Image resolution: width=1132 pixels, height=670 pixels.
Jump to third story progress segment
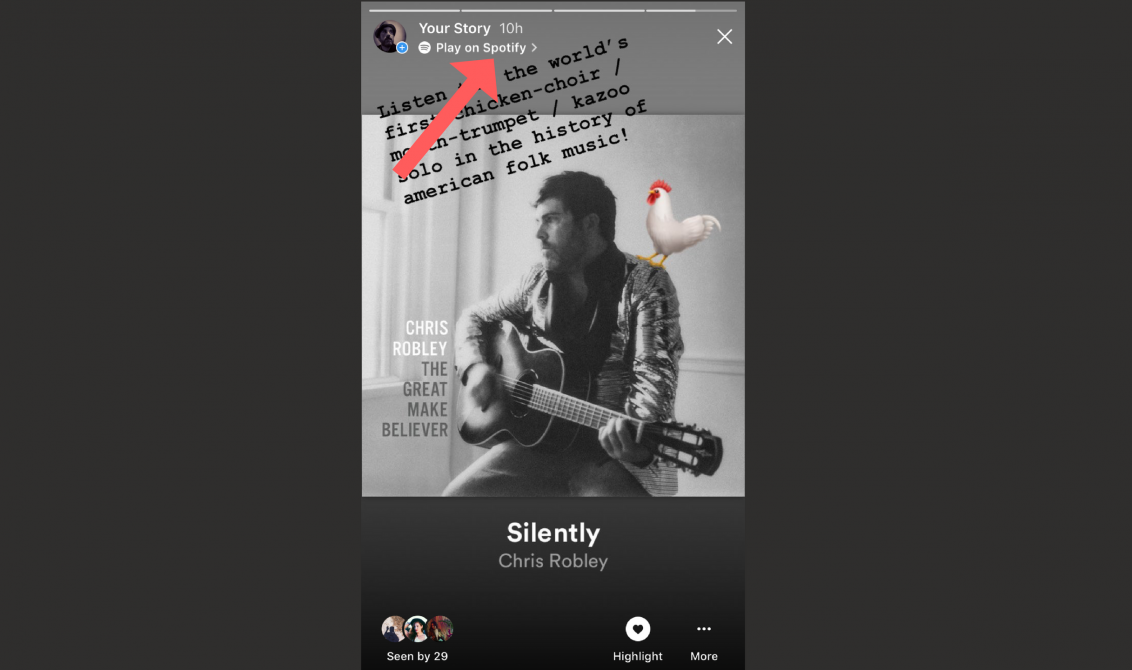click(599, 10)
